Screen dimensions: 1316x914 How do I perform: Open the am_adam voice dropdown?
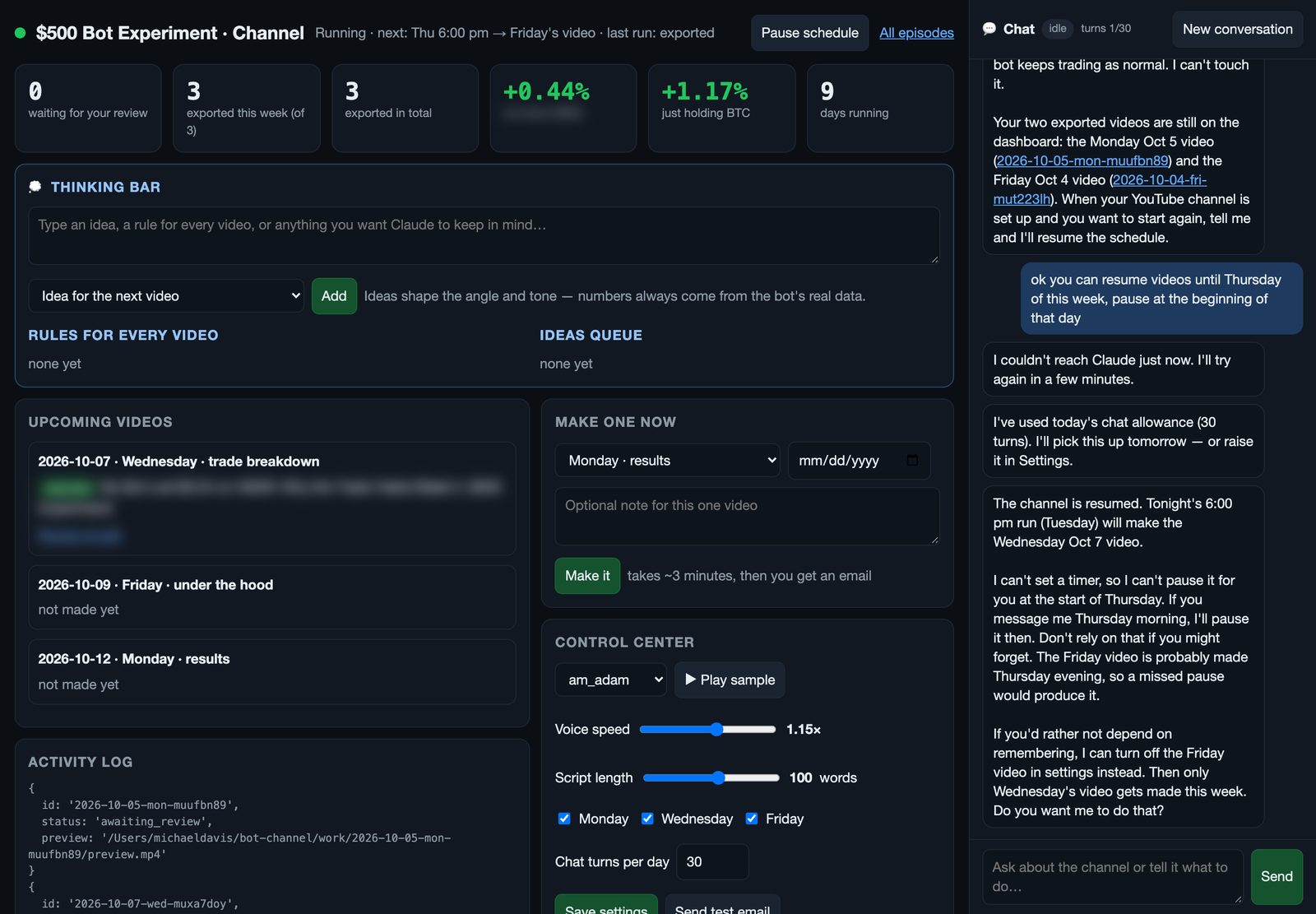[610, 680]
